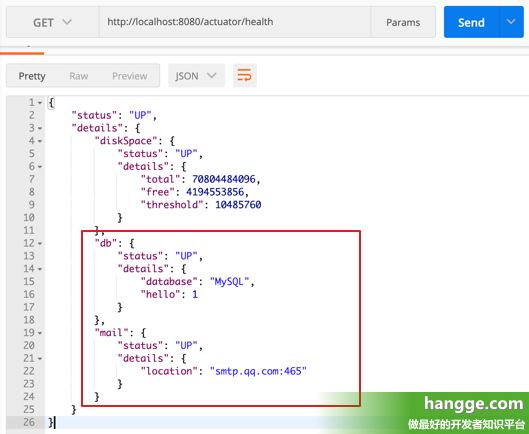Viewport: 529px width, 434px height.
Task: Collapse root object at line 1
Action: tap(40, 102)
